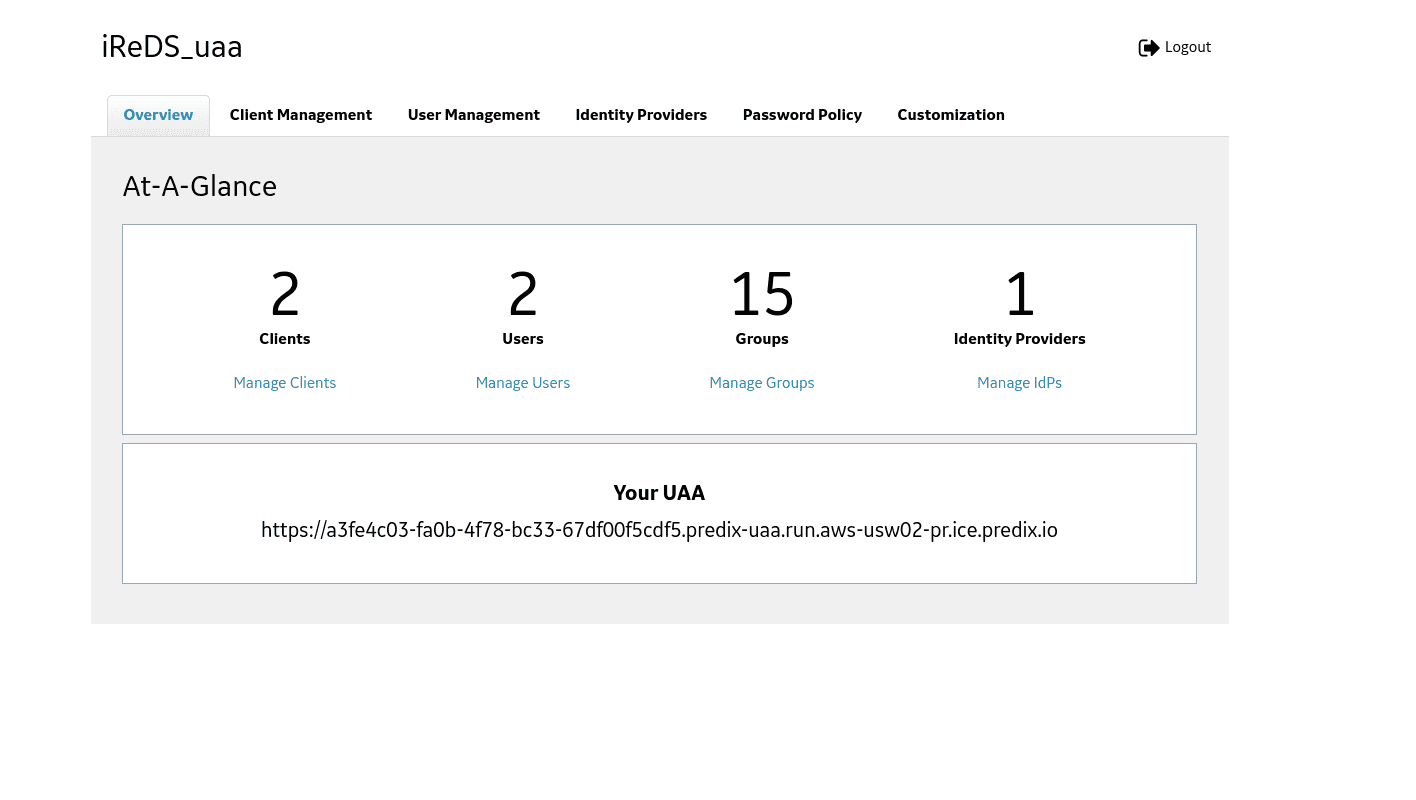The width and height of the screenshot is (1416, 800).
Task: Click the Your UAA heading
Action: 659,493
